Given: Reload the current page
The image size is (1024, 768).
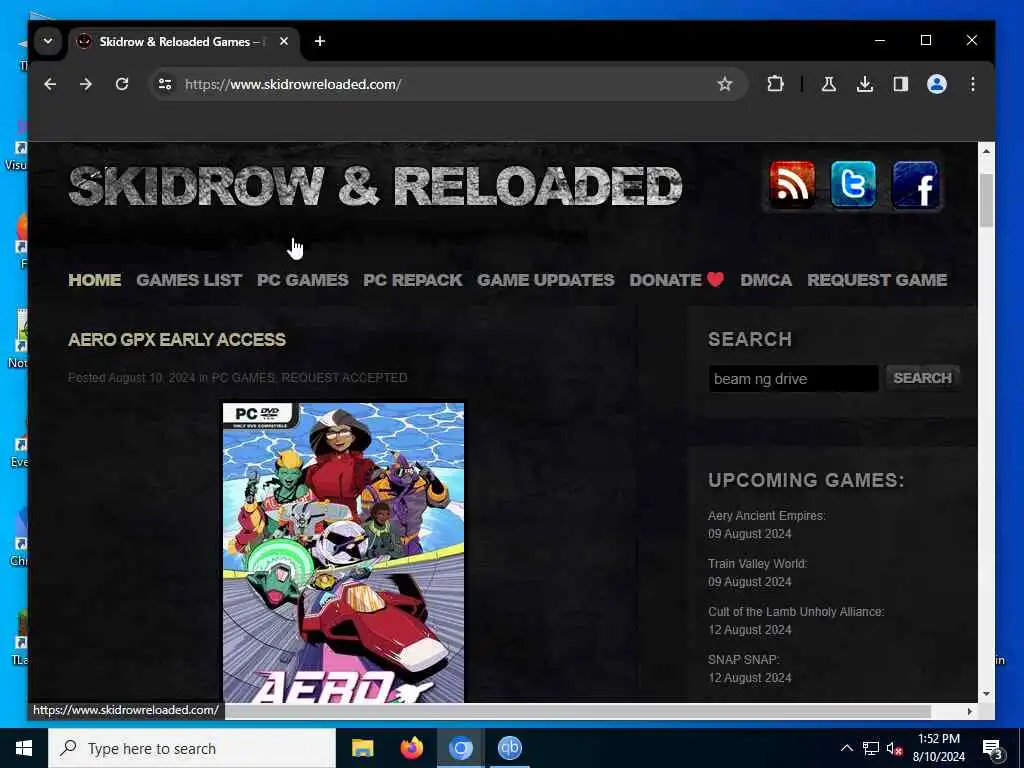Looking at the screenshot, I should point(121,84).
